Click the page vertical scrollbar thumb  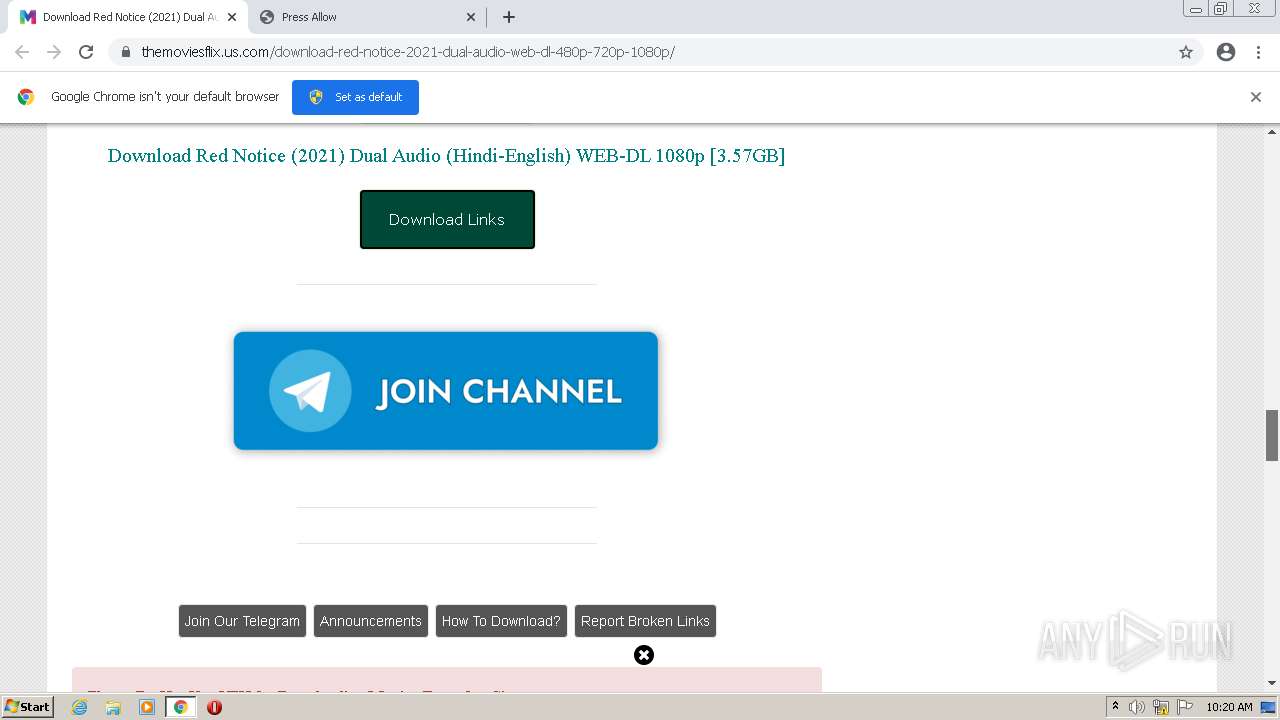click(1272, 435)
